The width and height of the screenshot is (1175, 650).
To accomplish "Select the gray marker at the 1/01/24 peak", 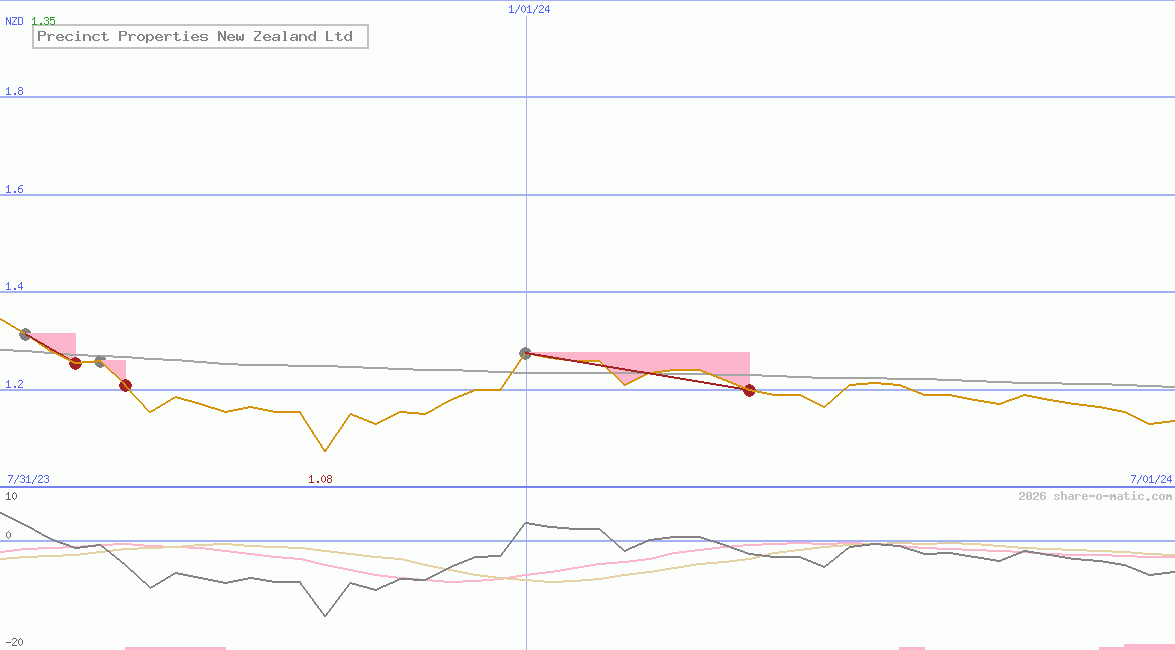I will tap(525, 353).
